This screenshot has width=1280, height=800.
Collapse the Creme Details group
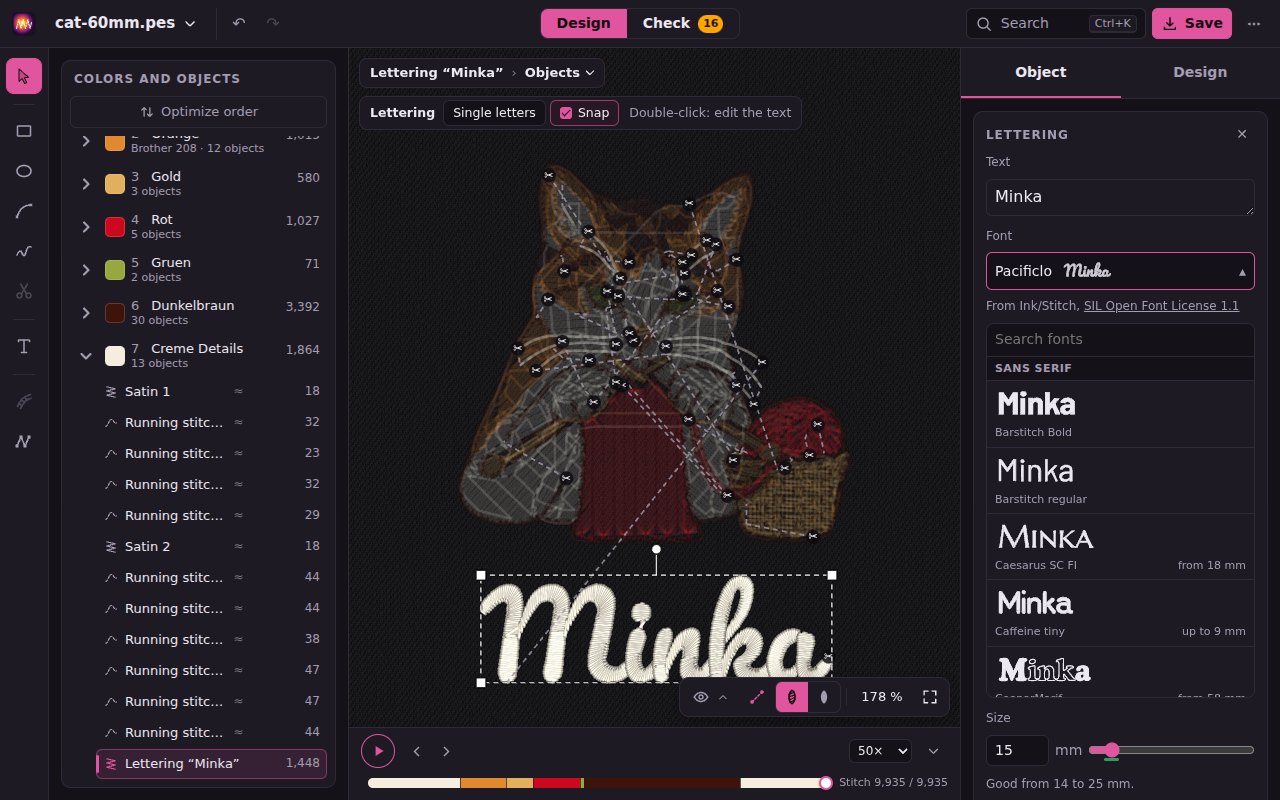(86, 356)
